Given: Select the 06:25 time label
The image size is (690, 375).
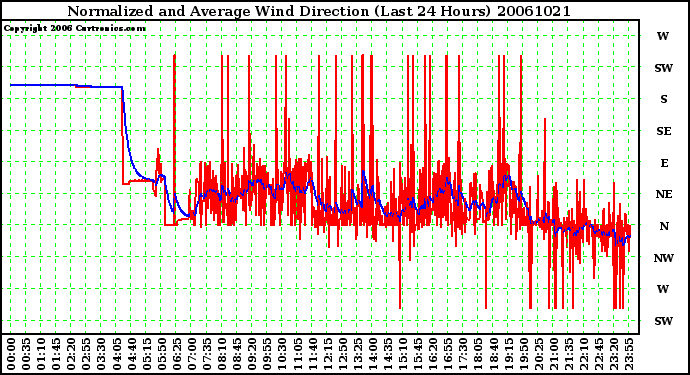Looking at the screenshot, I should point(176,354).
